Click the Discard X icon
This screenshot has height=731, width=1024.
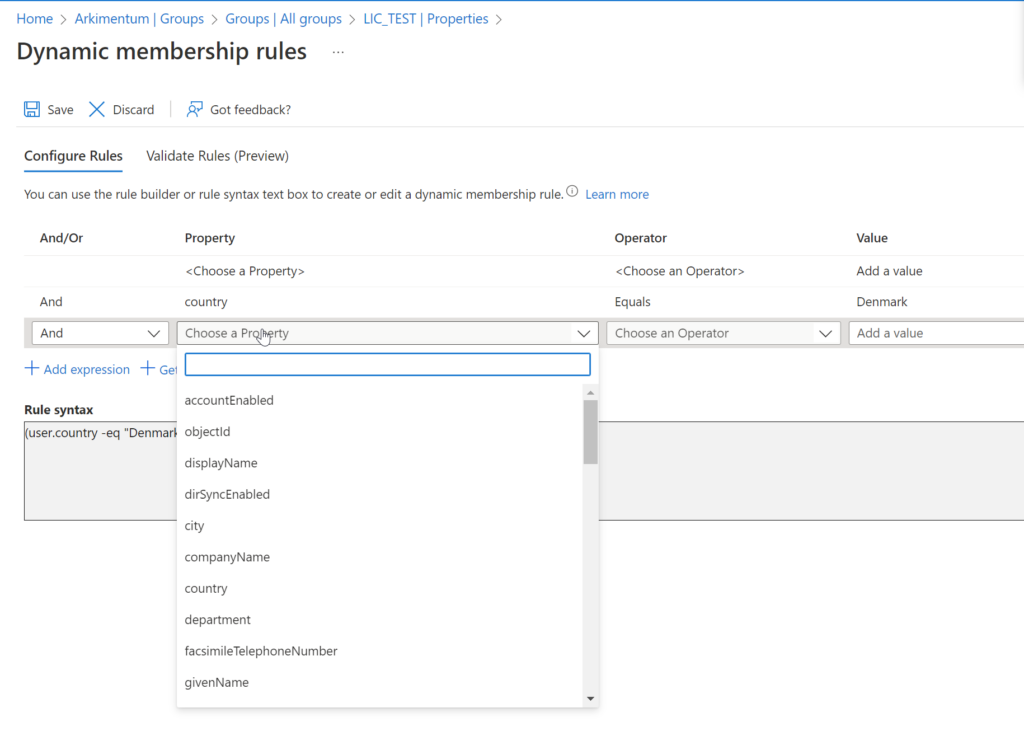point(97,109)
